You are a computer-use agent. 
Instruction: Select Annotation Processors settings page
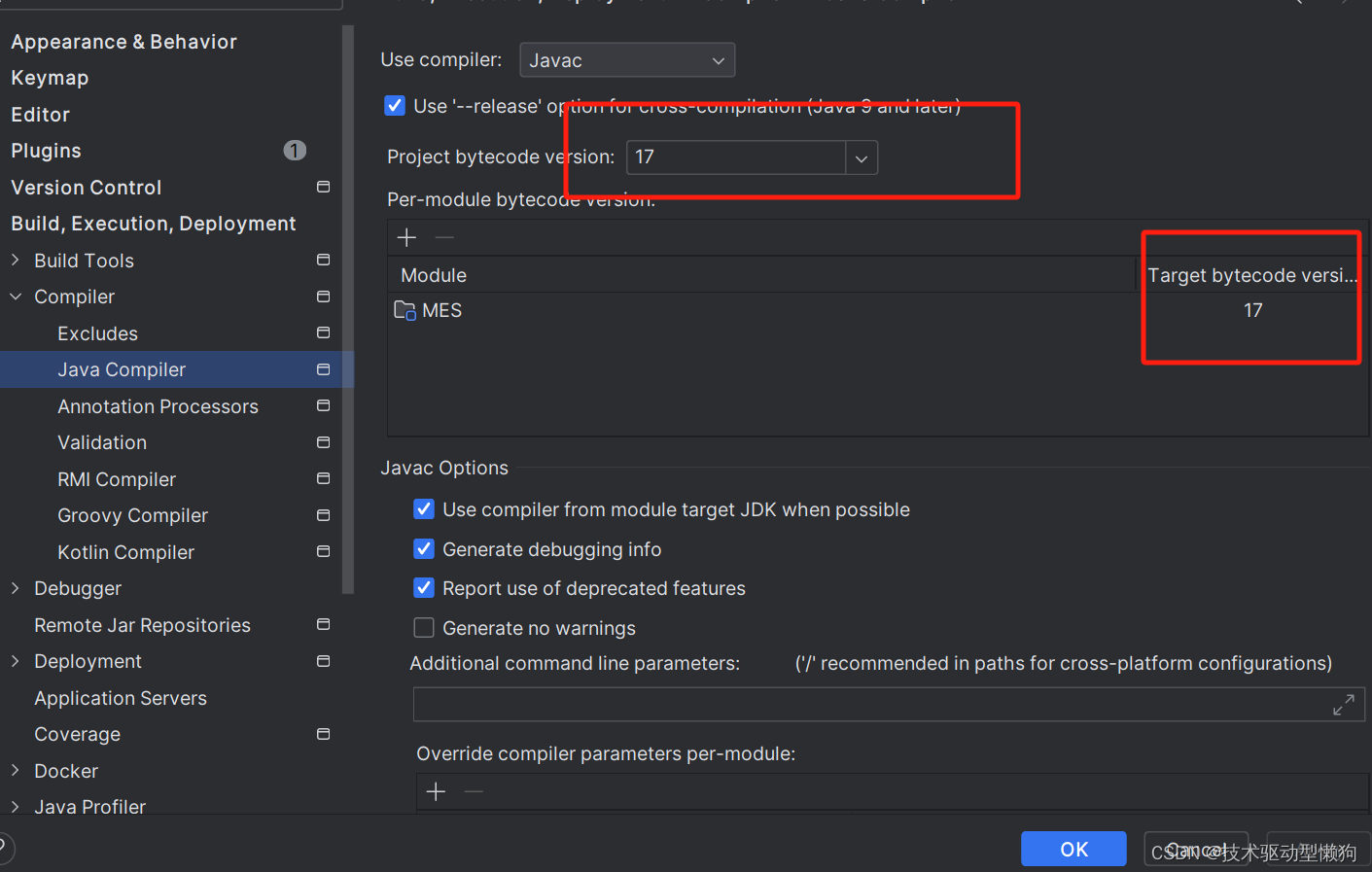(158, 406)
